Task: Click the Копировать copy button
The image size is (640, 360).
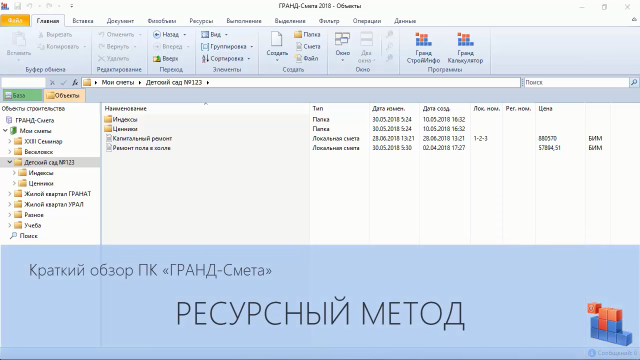Action: 58,47
